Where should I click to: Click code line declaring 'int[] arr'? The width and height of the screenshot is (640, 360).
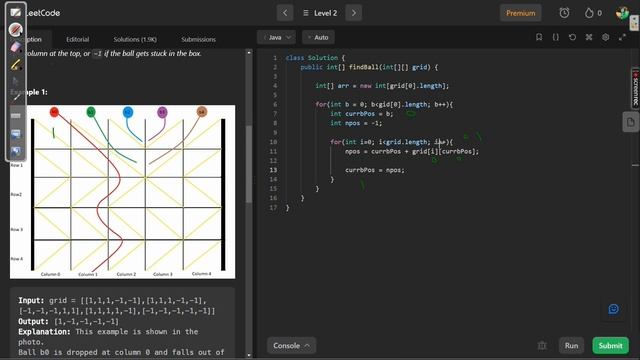pos(382,86)
